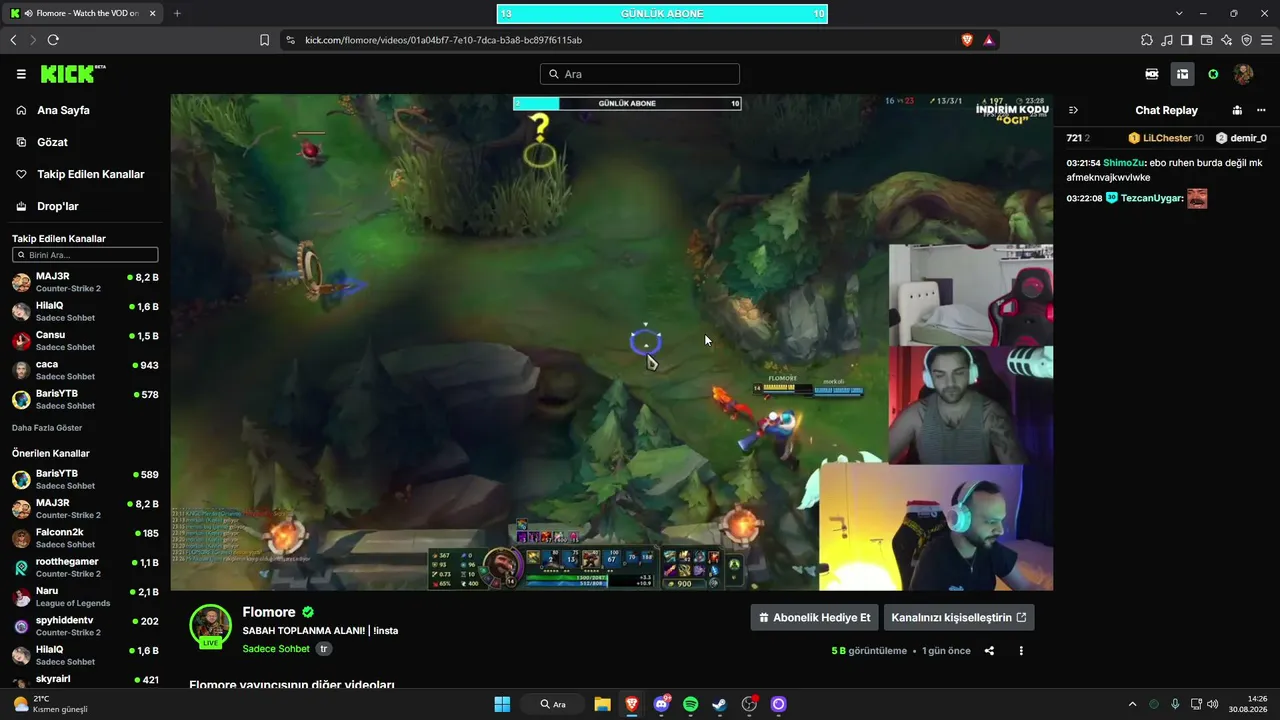The image size is (1280, 720).
Task: Click ShimoZu username in chat
Action: [x=1123, y=163]
